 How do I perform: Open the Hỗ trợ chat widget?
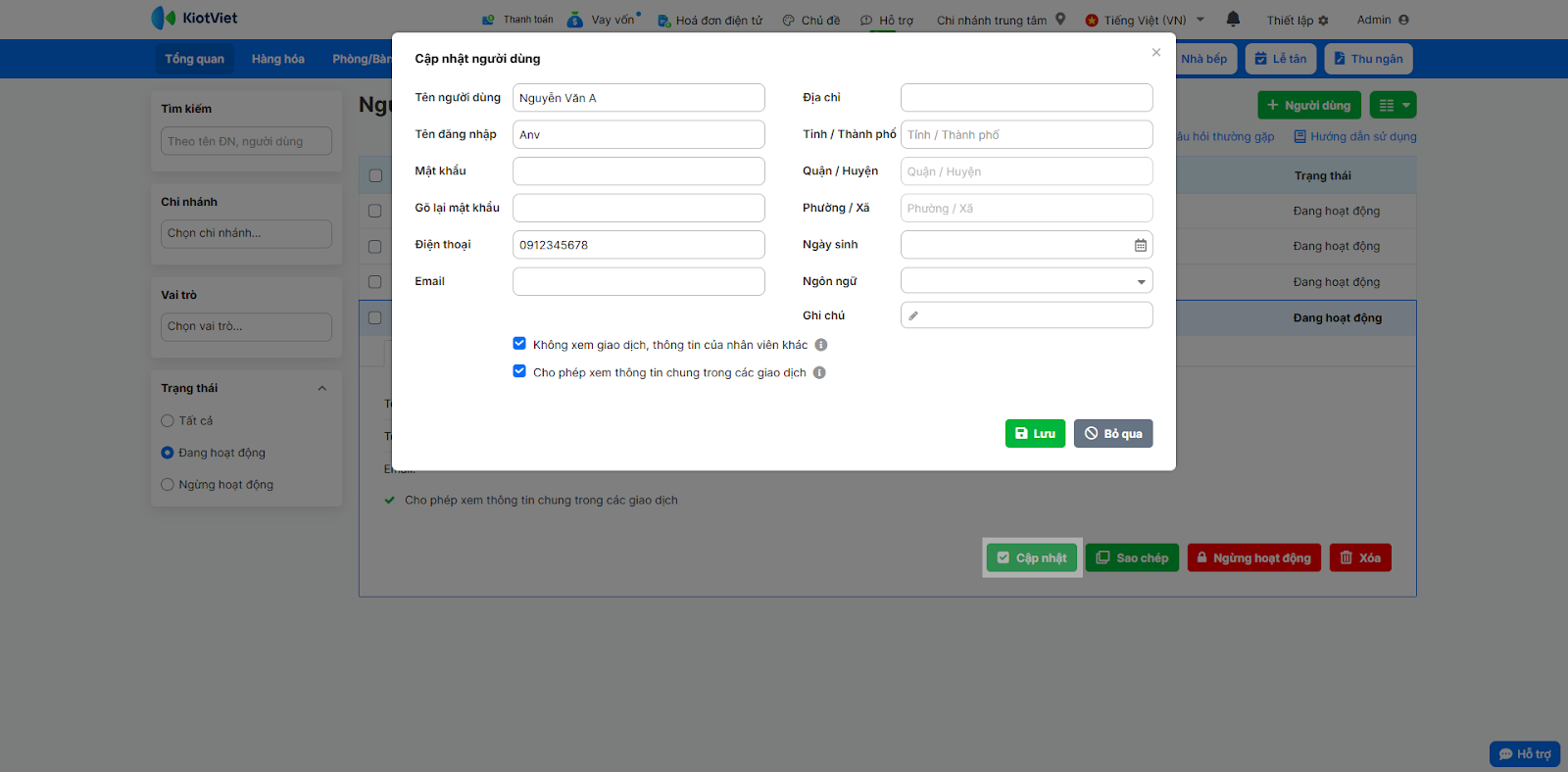pos(1525,753)
